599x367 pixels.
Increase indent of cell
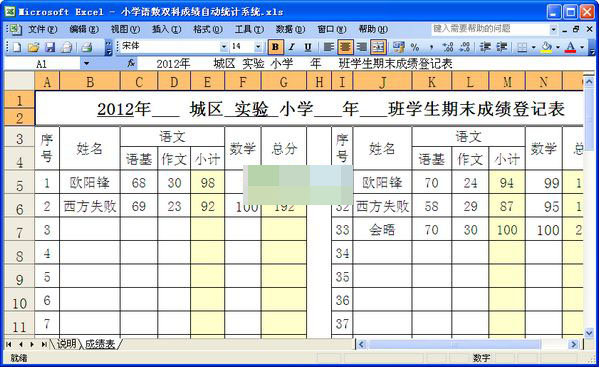(501, 47)
